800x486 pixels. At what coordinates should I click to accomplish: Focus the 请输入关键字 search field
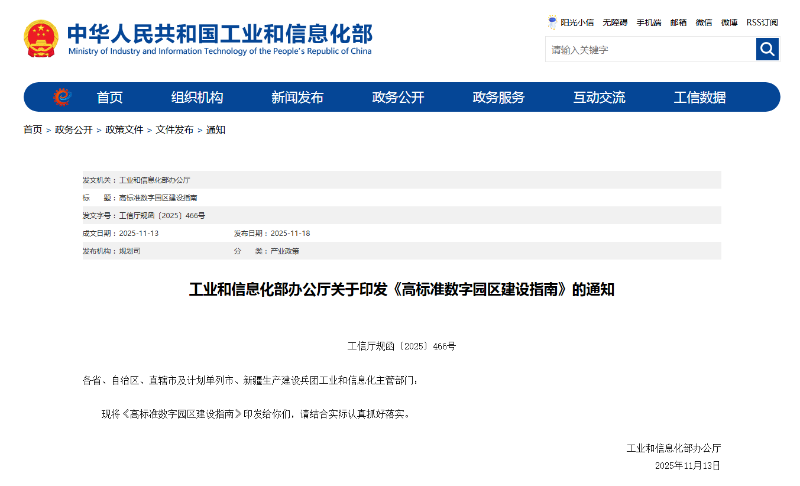[651, 49]
